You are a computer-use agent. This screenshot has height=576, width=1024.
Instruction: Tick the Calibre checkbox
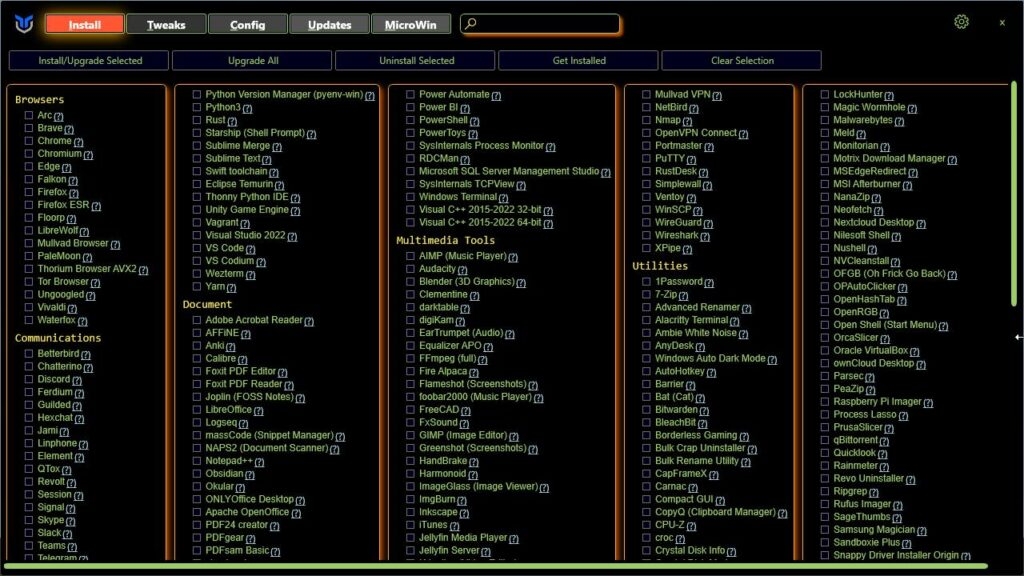point(197,359)
